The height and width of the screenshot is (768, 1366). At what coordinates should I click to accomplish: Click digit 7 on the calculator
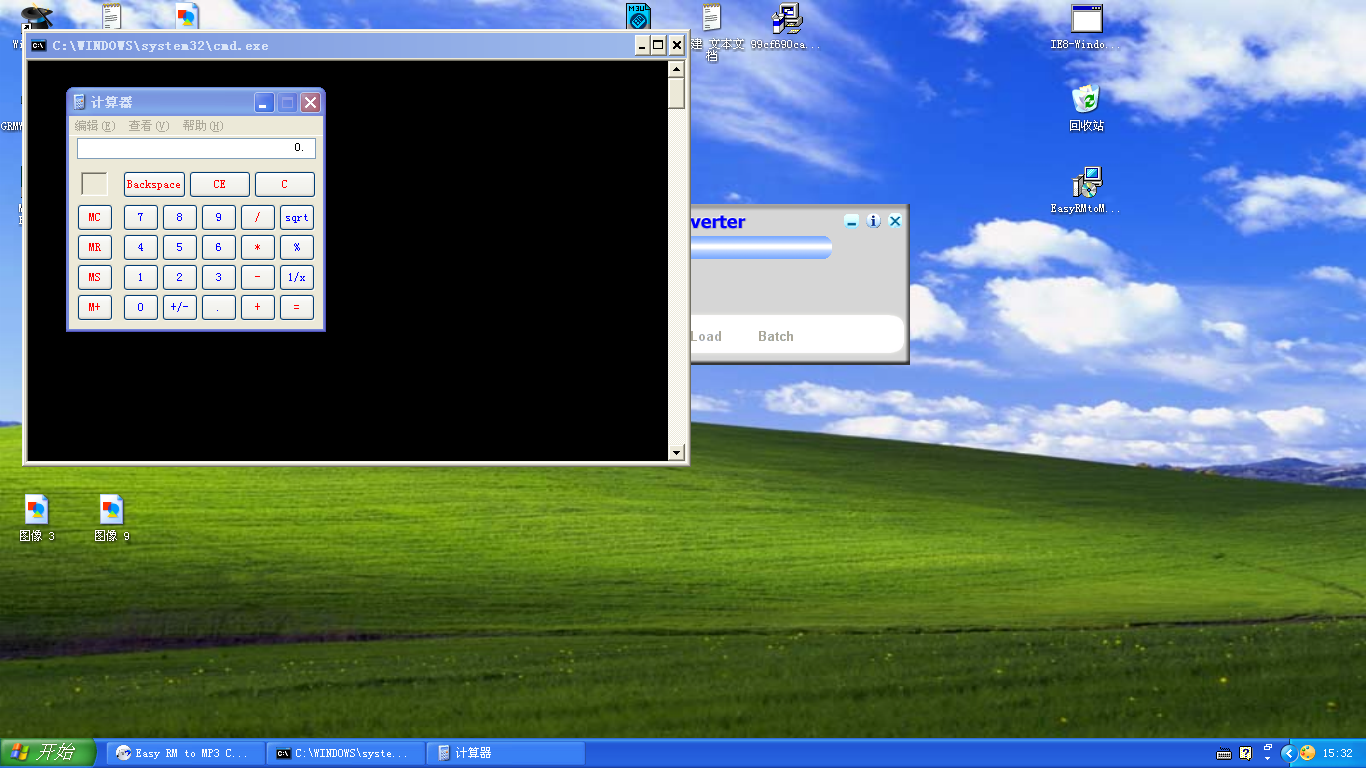[x=141, y=217]
